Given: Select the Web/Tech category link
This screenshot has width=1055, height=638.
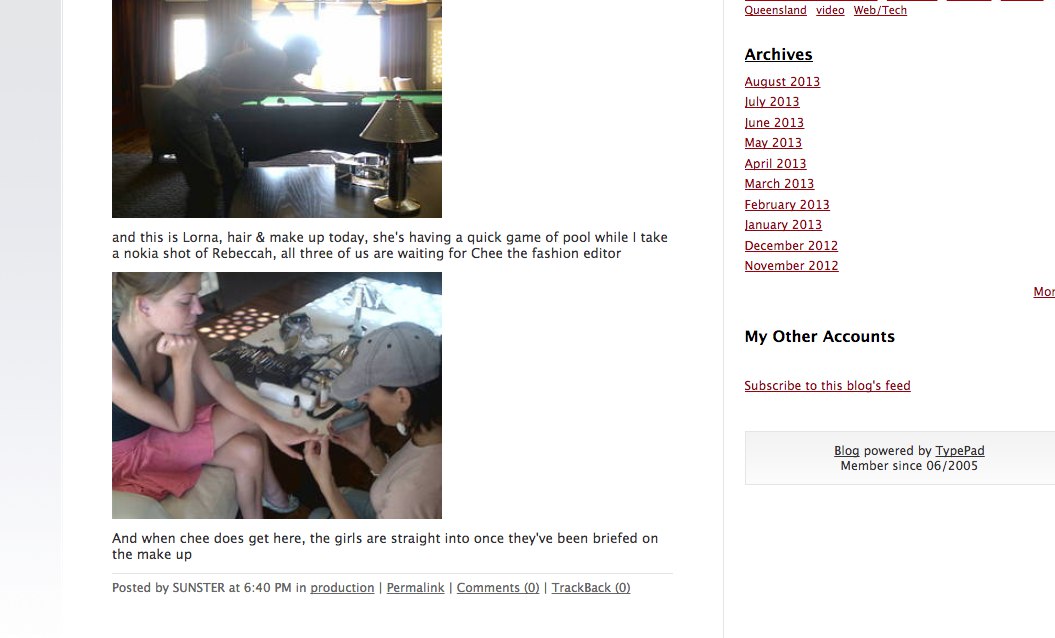Looking at the screenshot, I should [x=880, y=10].
